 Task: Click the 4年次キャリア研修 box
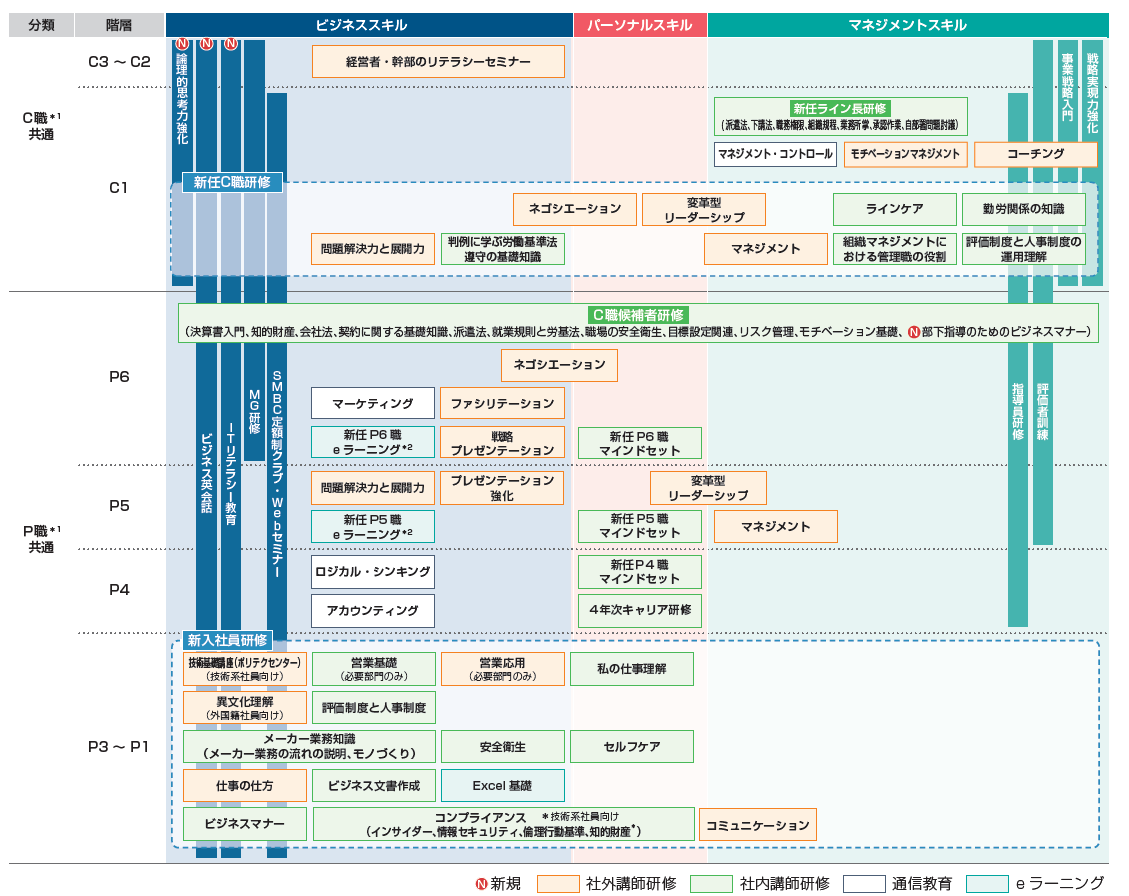(640, 610)
